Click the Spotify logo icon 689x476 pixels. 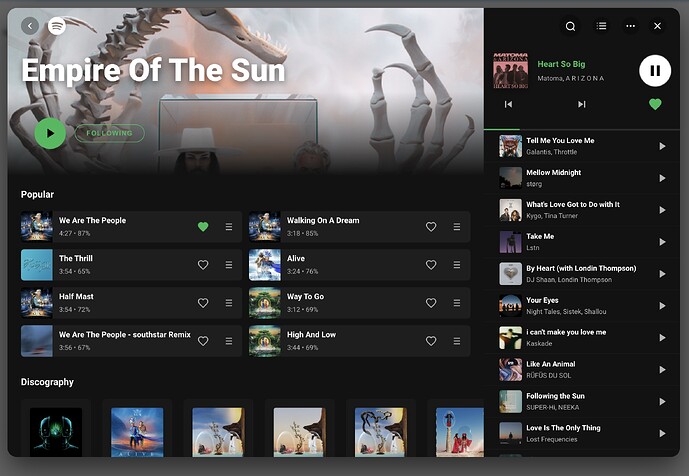(x=57, y=26)
